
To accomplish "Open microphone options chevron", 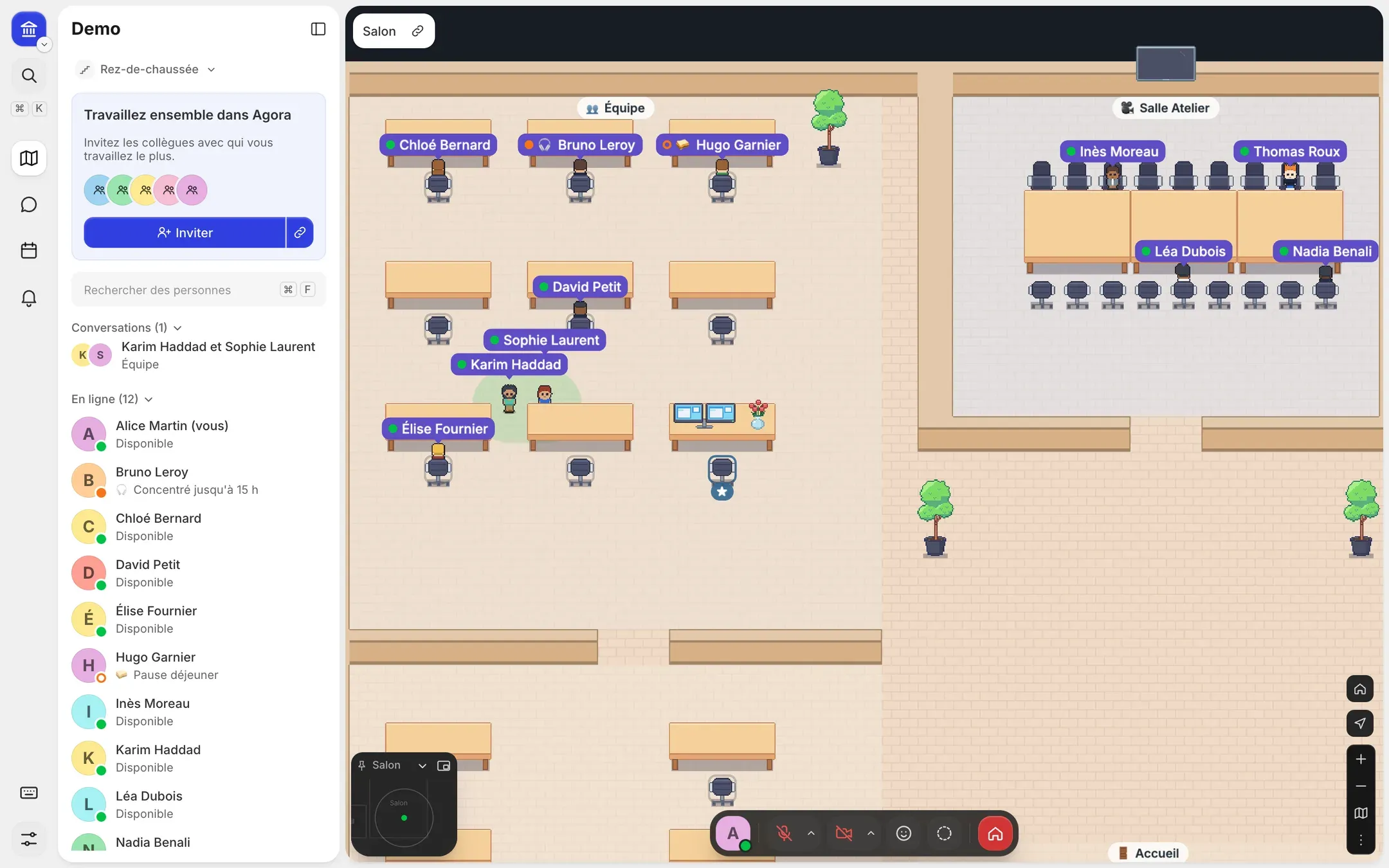I will tap(811, 833).
